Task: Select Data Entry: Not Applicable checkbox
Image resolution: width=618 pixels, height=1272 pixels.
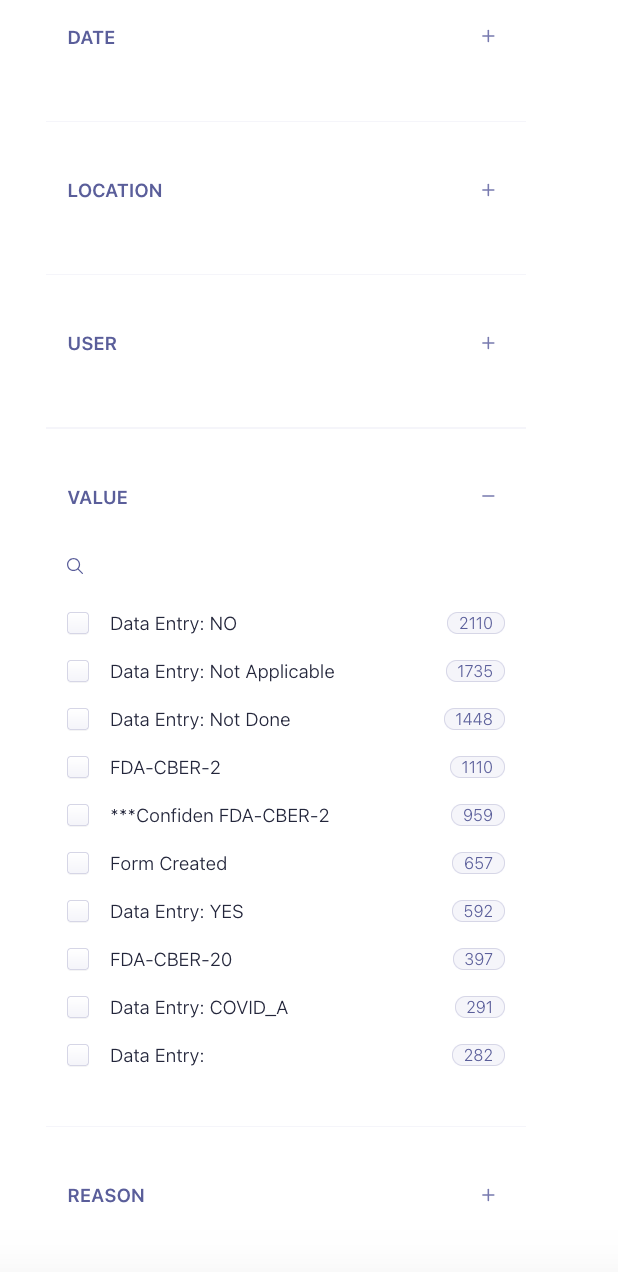Action: [x=78, y=671]
